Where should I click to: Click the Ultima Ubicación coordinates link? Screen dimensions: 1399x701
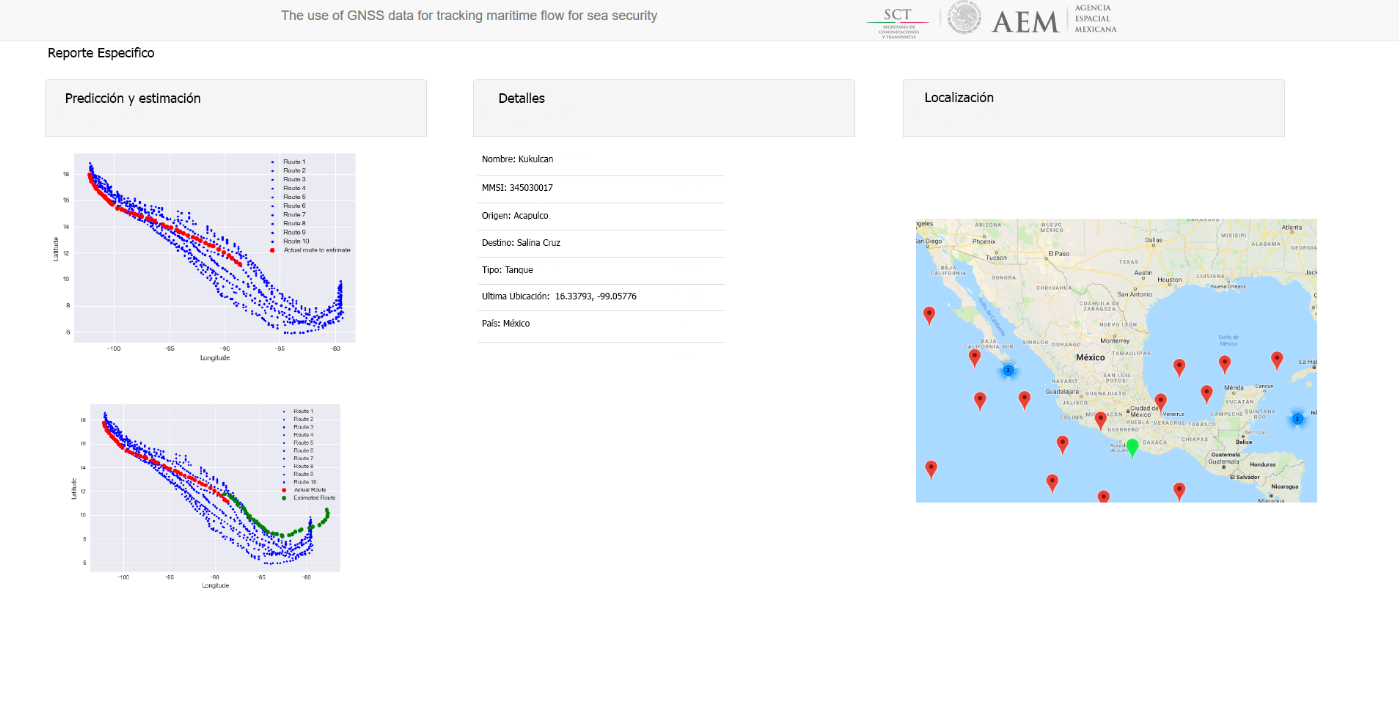pyautogui.click(x=594, y=296)
